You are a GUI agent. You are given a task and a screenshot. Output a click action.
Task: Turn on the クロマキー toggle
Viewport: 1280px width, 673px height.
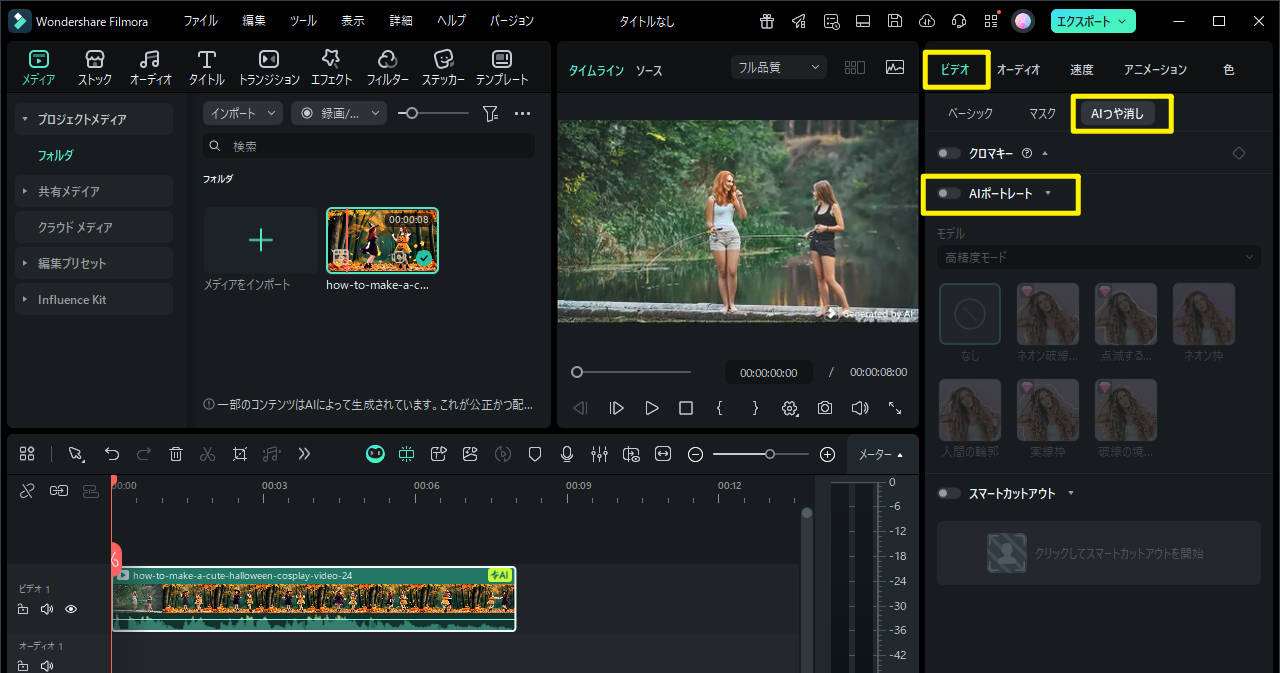tap(949, 153)
